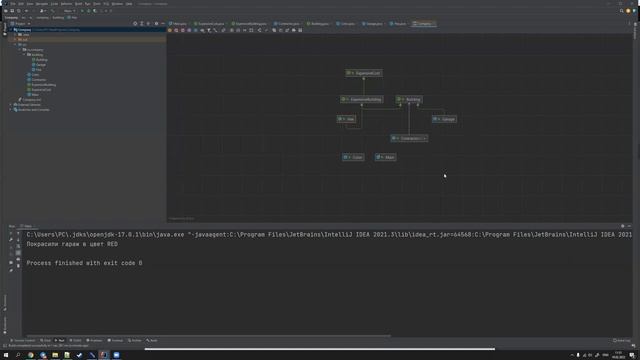Select Company.iml in Project tree
The height and width of the screenshot is (360, 640).
point(29,100)
